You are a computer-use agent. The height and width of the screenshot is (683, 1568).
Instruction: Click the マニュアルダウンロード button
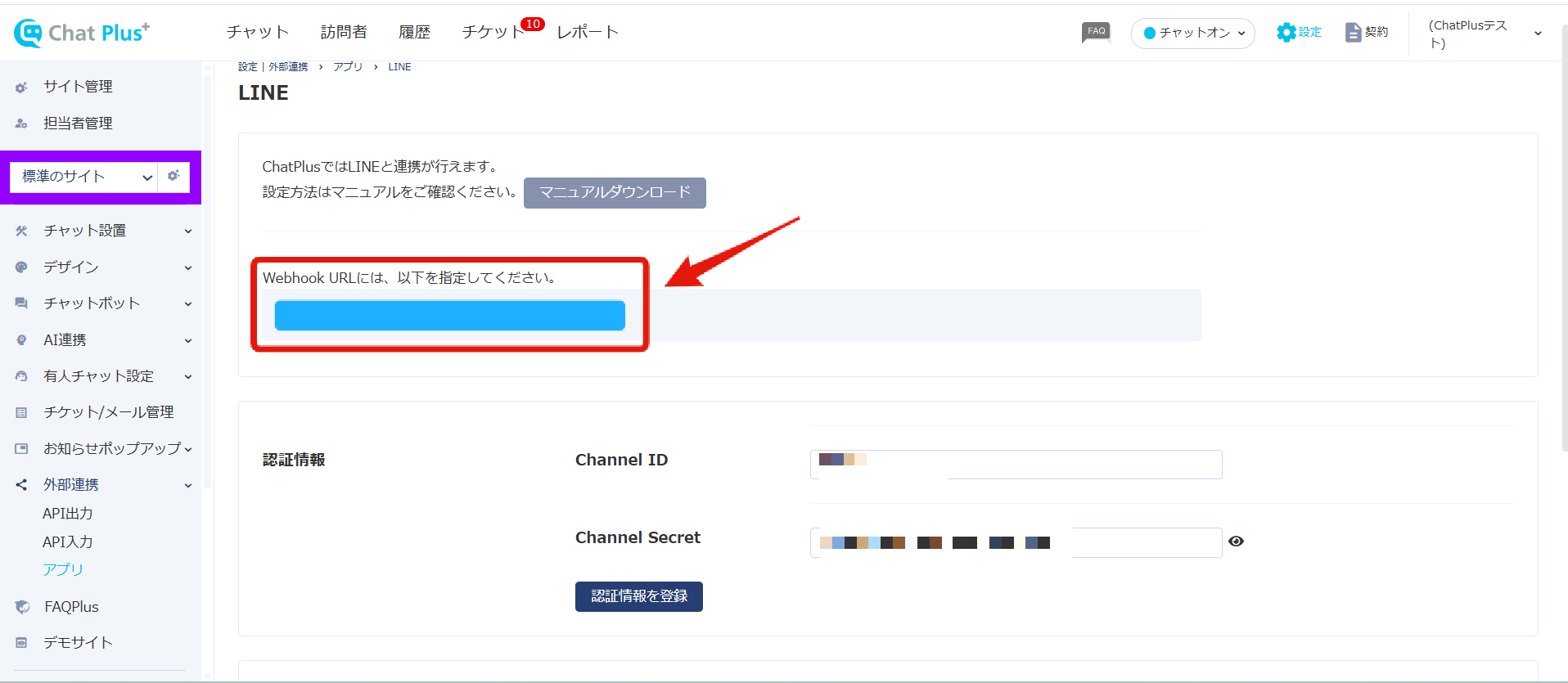tap(615, 193)
